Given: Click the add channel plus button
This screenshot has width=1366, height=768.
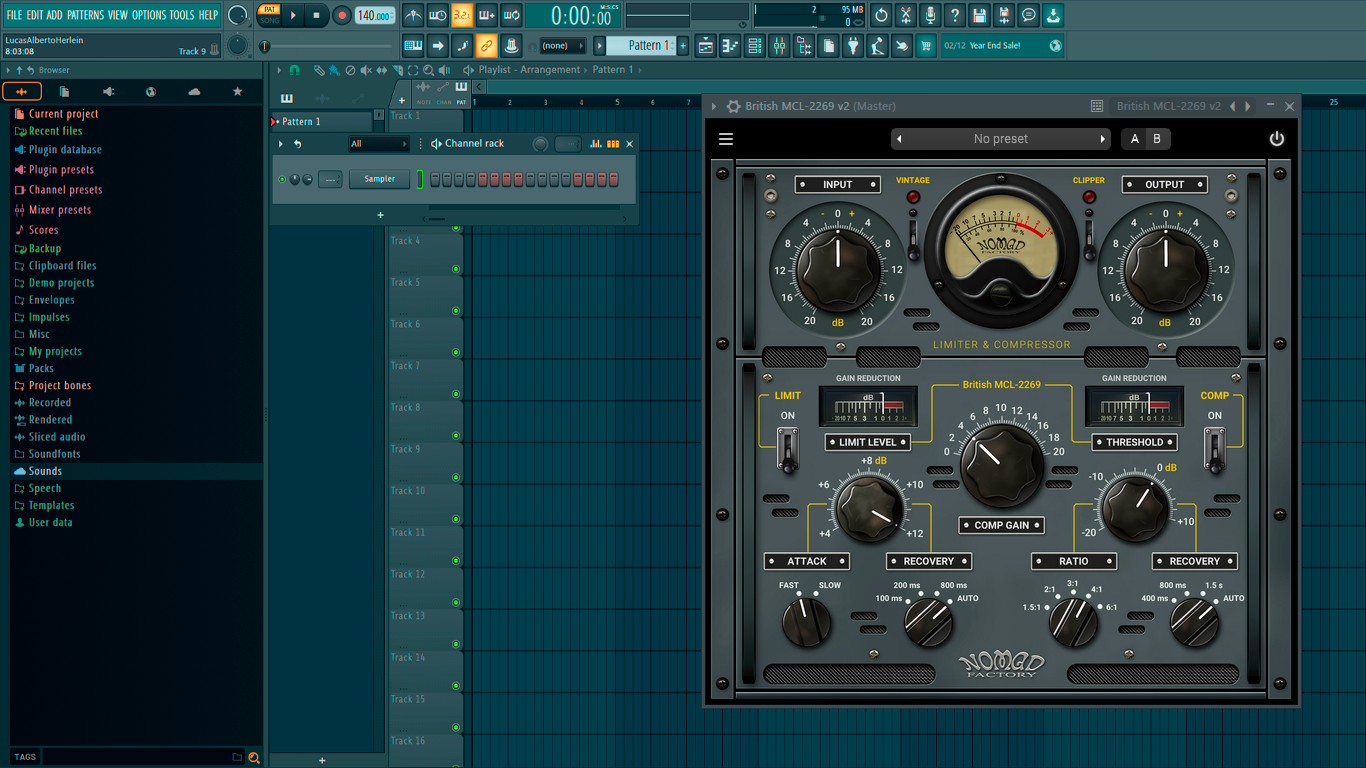Looking at the screenshot, I should (380, 215).
